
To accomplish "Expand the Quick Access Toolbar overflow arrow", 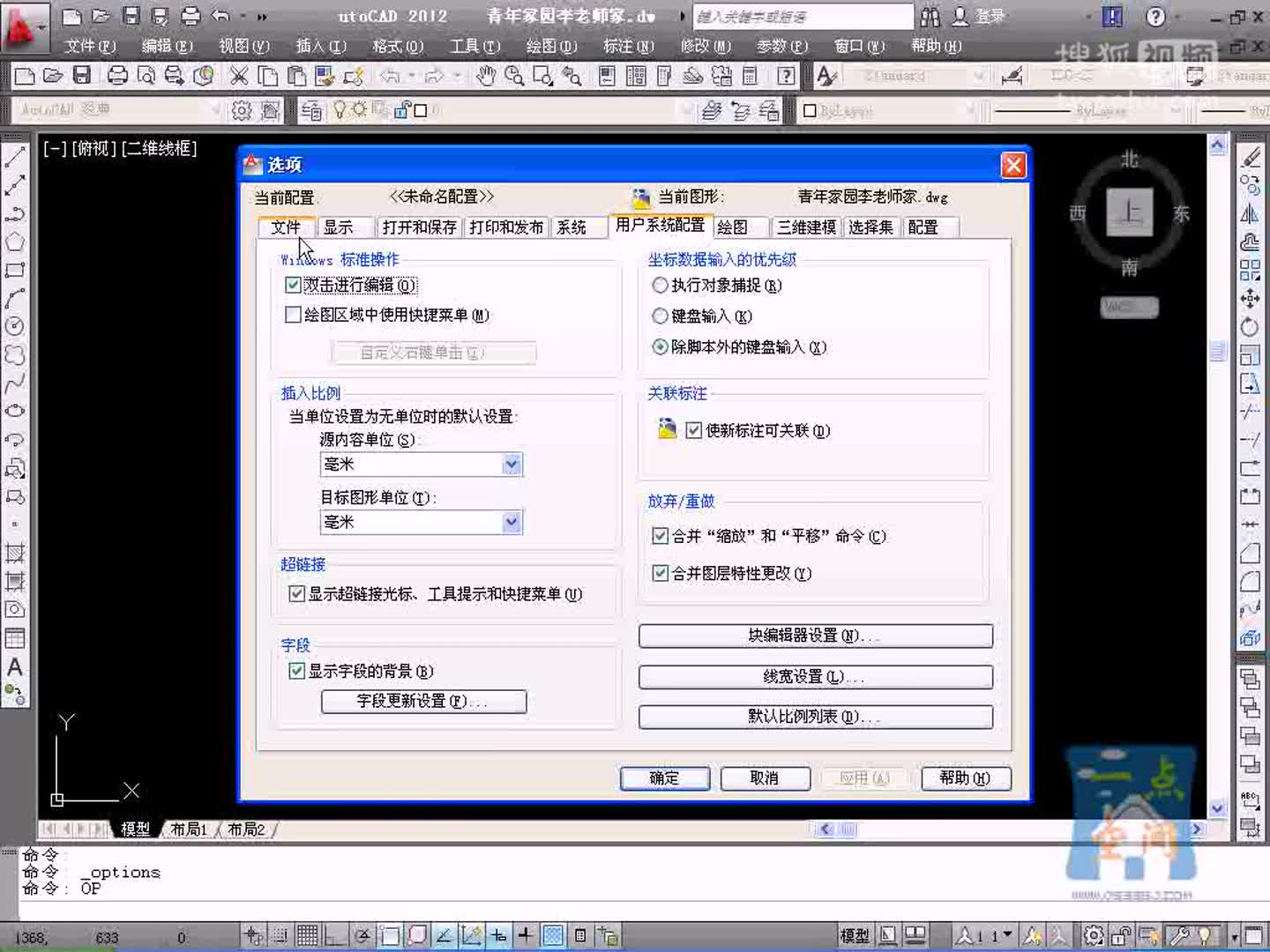I will click(x=263, y=17).
